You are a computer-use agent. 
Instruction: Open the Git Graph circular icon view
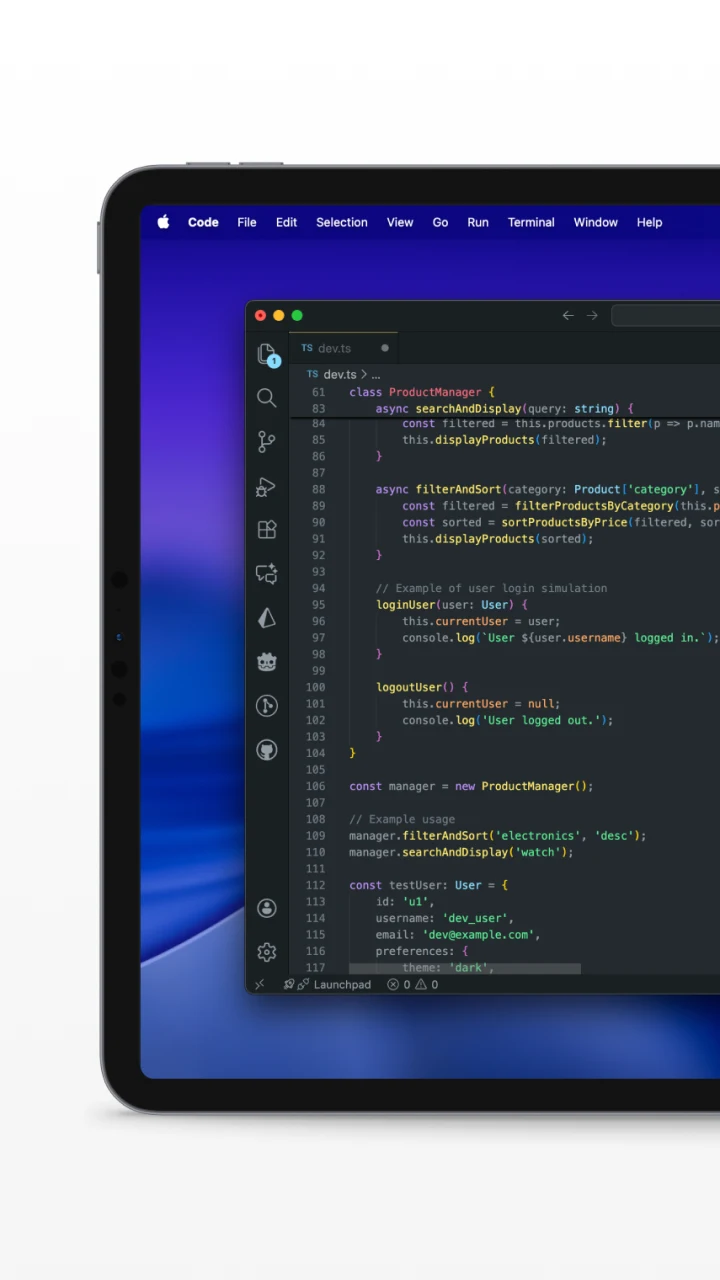tap(266, 706)
